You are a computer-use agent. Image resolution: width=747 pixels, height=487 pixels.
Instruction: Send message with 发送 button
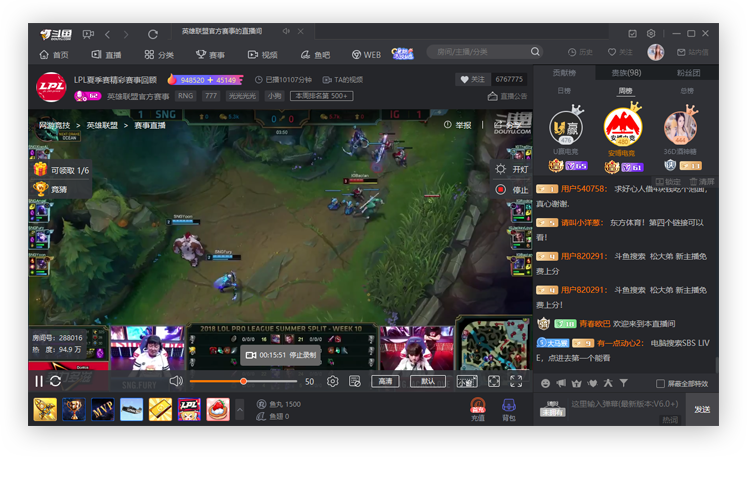click(702, 409)
